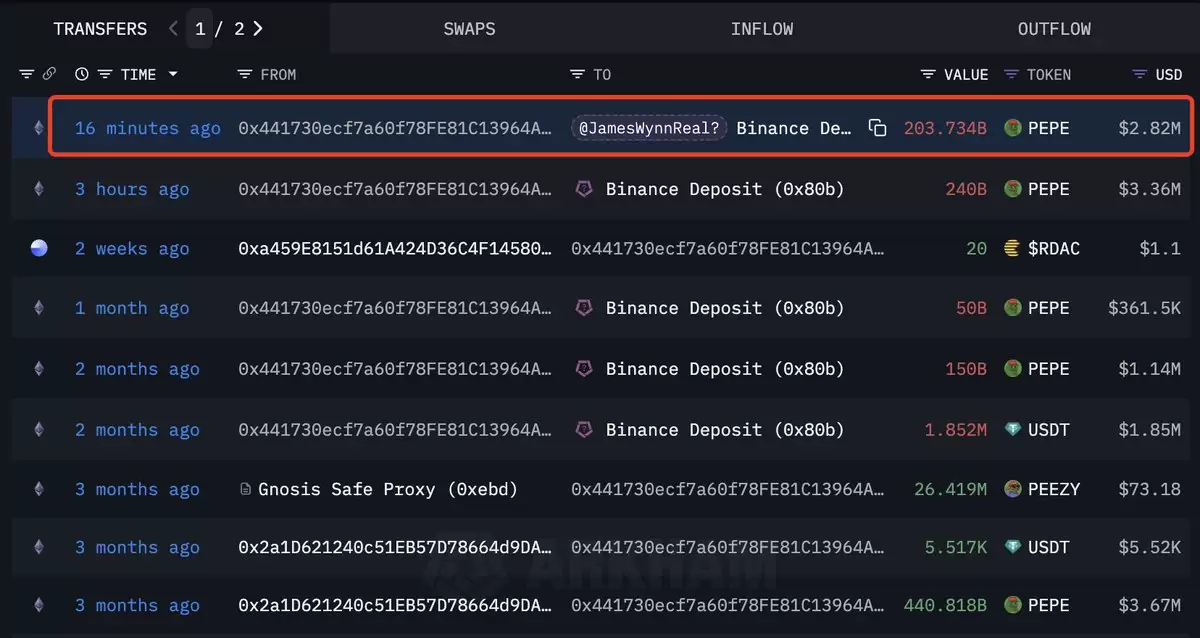Click PEPE token icon in 203.734B row

(x=1012, y=128)
